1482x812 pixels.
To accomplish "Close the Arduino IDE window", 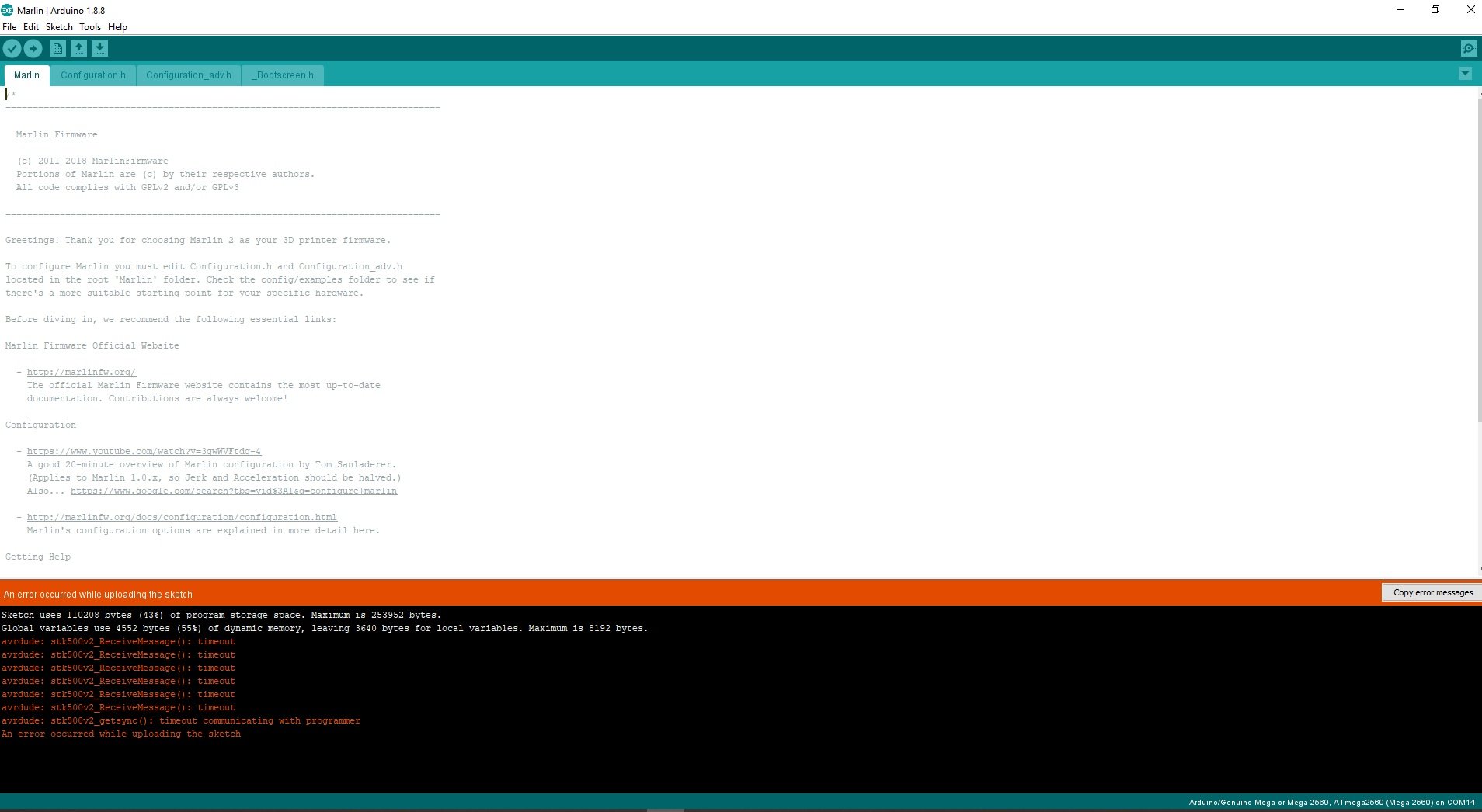I will tap(1470, 10).
